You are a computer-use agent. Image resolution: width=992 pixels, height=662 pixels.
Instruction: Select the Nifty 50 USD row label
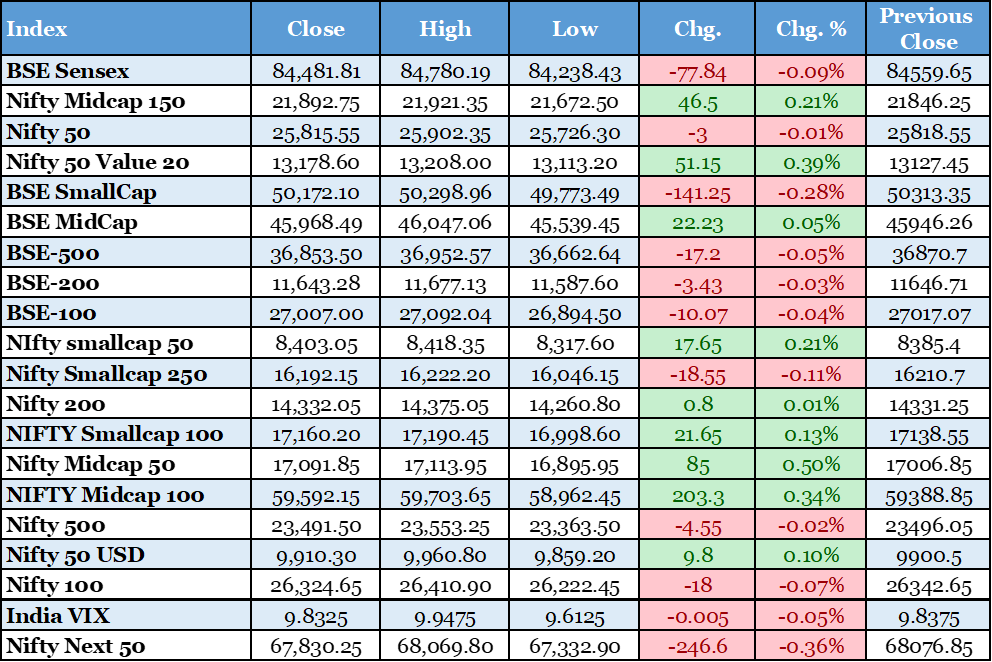74,555
